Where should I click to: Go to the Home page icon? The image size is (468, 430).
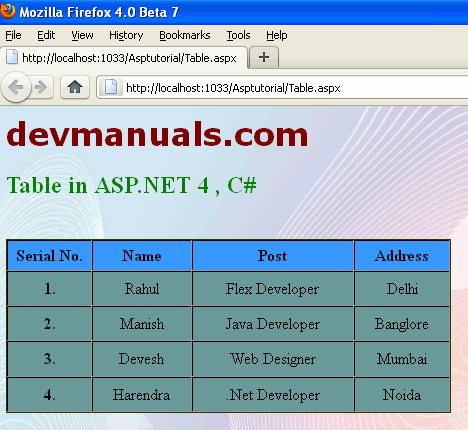75,87
